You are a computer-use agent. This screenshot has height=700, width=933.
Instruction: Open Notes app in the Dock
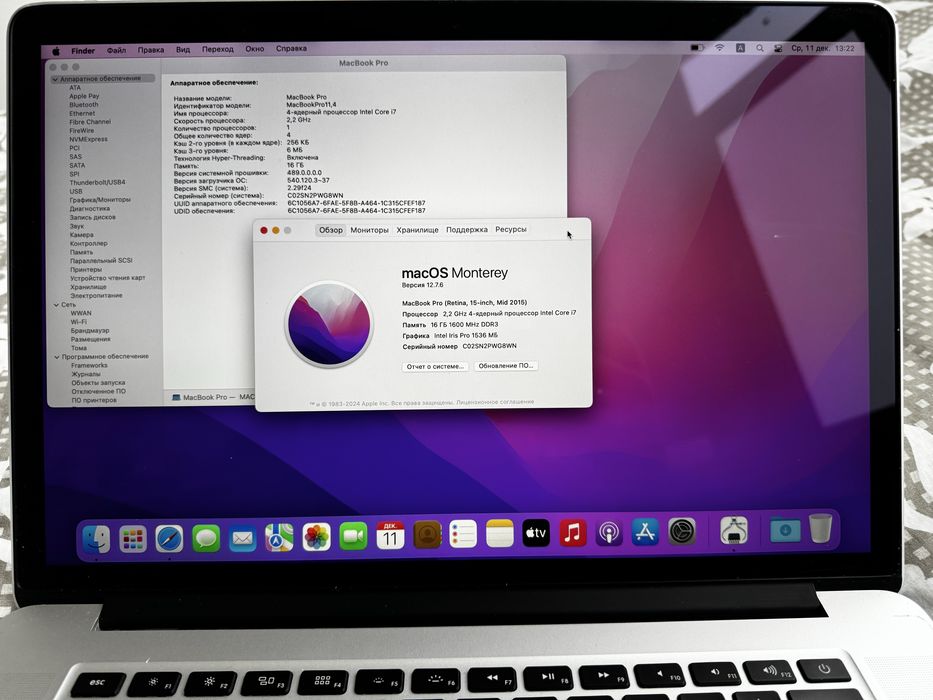click(499, 533)
